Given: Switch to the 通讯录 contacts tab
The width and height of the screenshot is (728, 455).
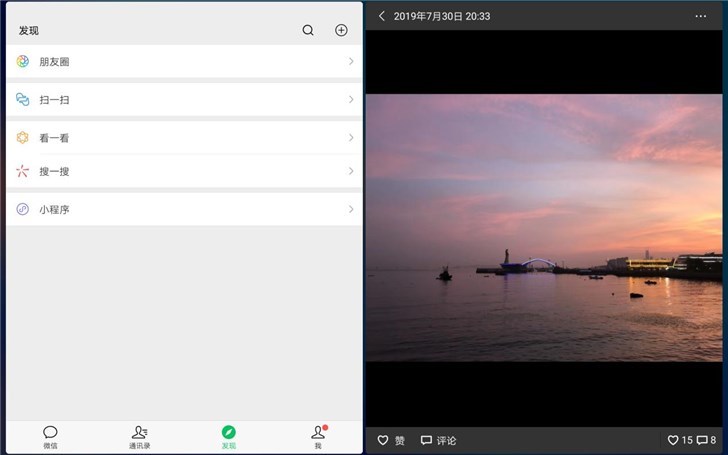Looking at the screenshot, I should (139, 437).
